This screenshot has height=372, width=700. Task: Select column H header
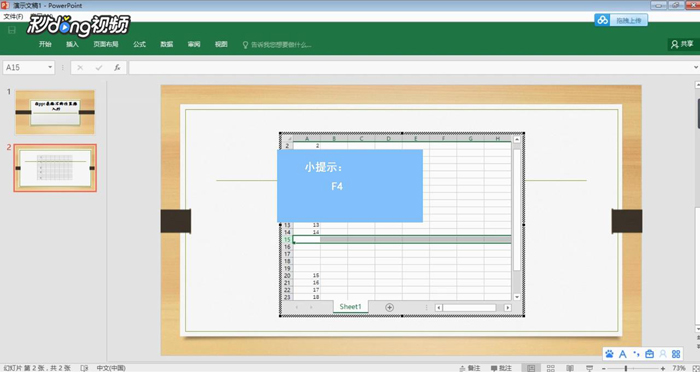pos(498,139)
